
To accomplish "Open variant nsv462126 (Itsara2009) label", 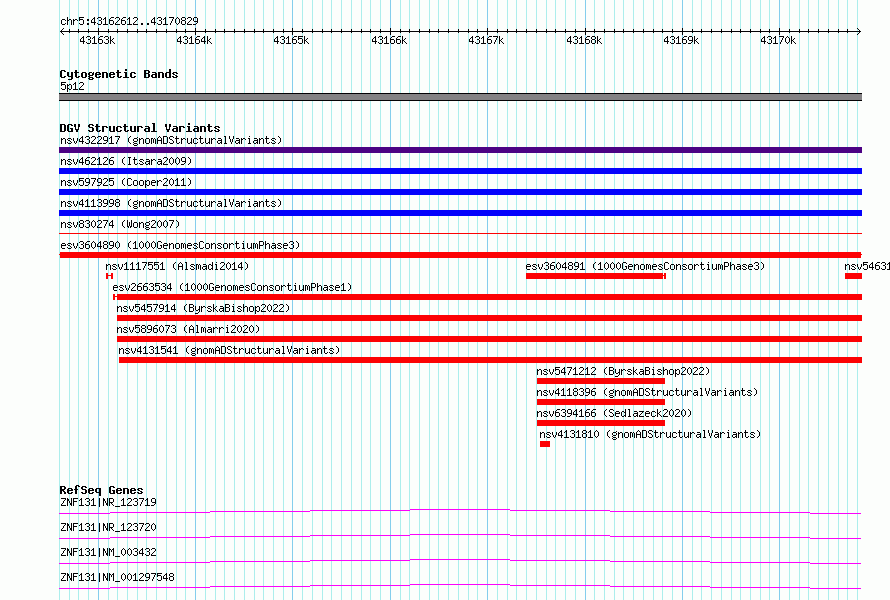I will tap(126, 161).
